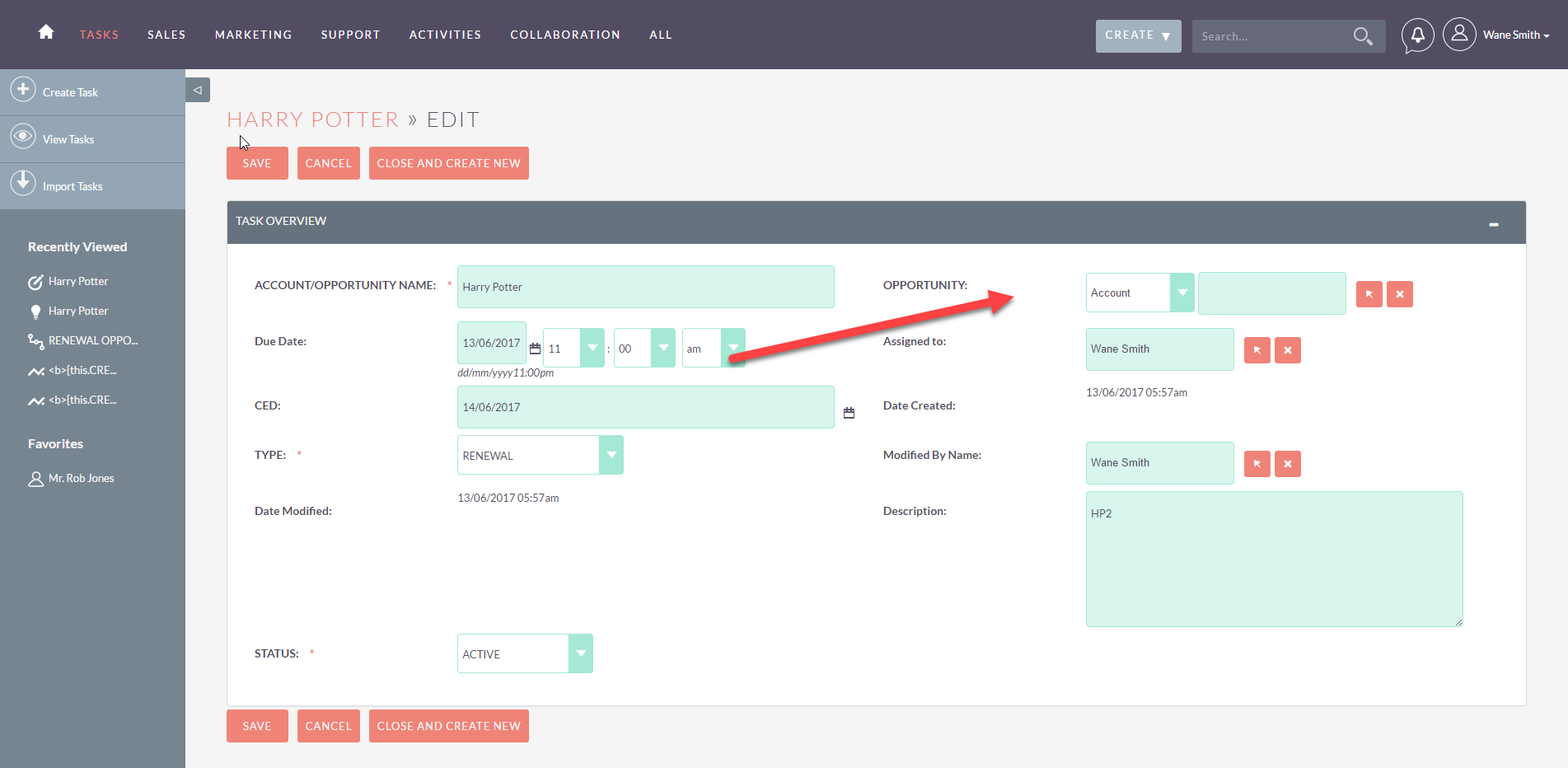The width and height of the screenshot is (1568, 768).
Task: Clear the Modified By Name field
Action: (1287, 464)
